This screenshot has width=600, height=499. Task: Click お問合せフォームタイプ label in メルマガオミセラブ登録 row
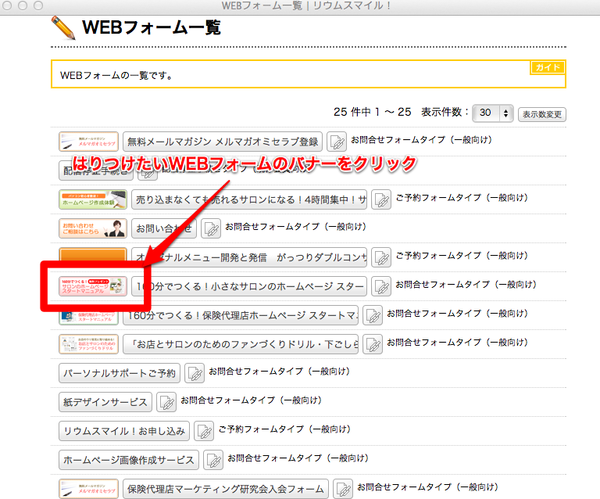[421, 140]
